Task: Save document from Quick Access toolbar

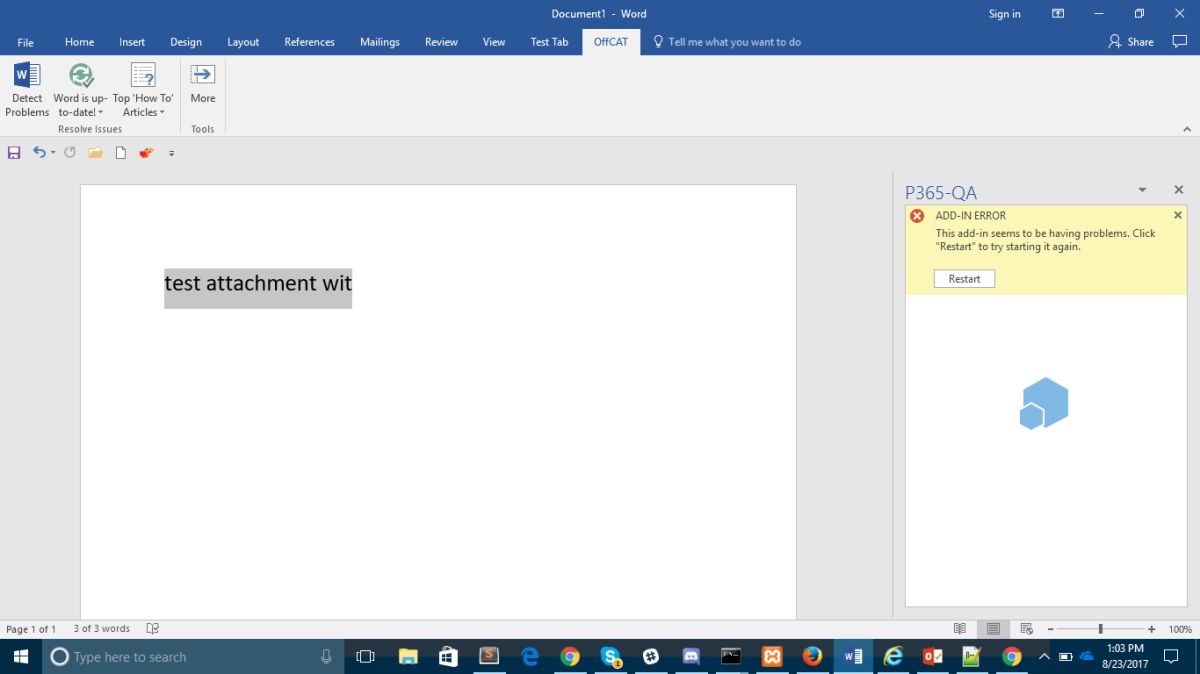Action: (x=14, y=153)
